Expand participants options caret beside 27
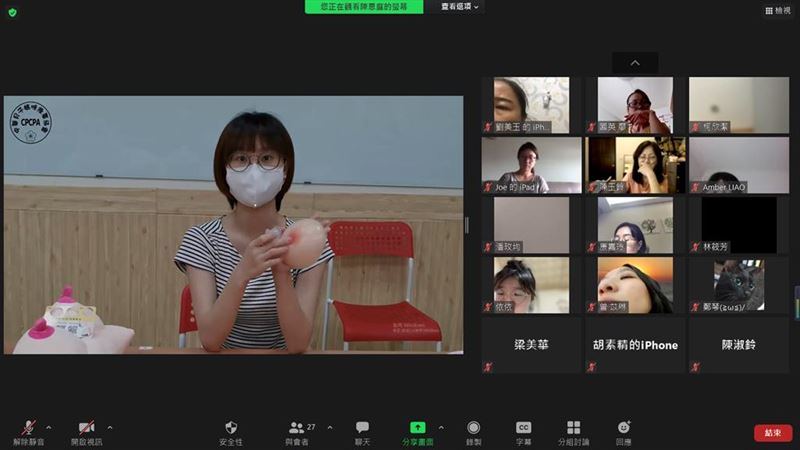 pyautogui.click(x=330, y=427)
